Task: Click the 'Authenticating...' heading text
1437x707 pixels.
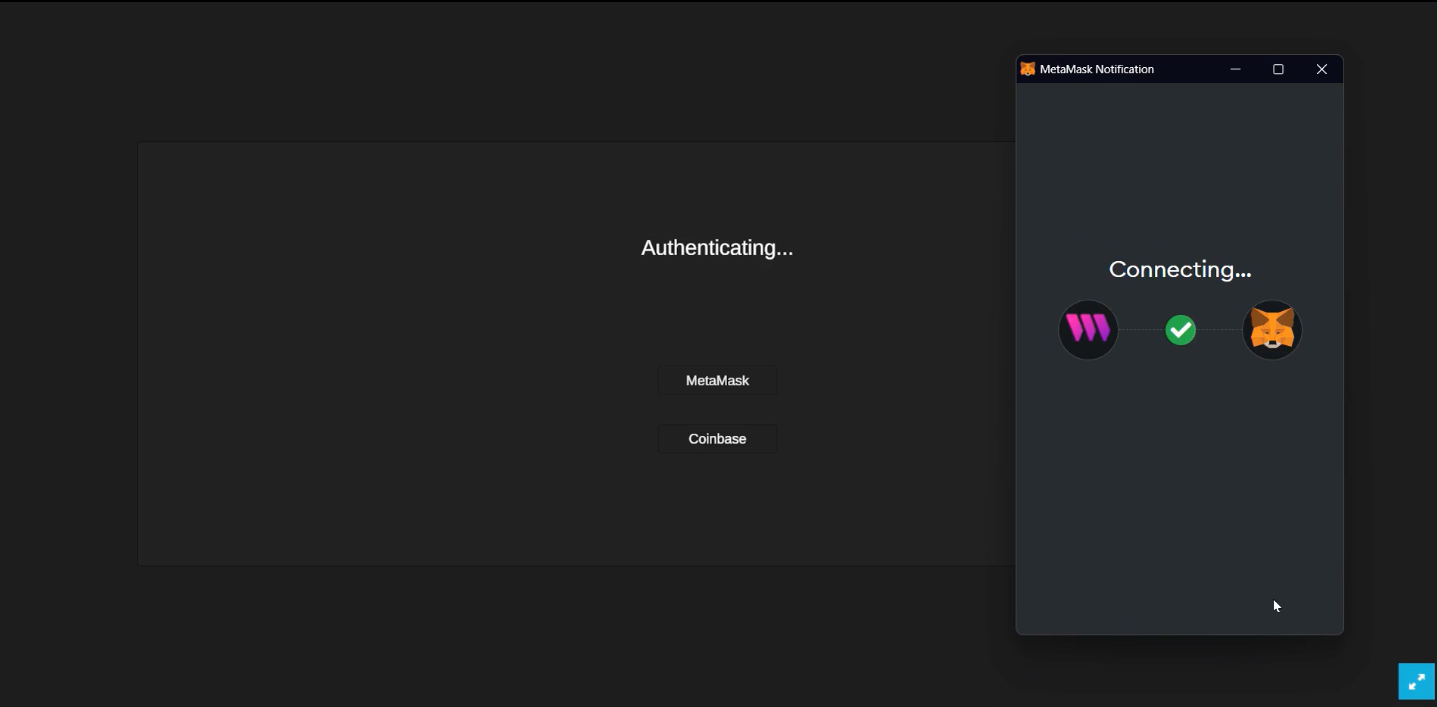Action: click(x=717, y=248)
